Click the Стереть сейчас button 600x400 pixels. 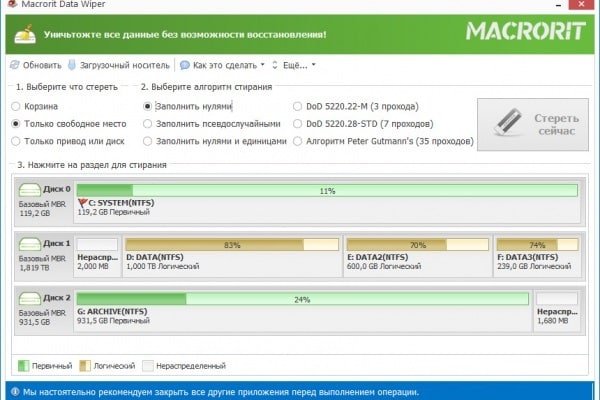pos(533,124)
